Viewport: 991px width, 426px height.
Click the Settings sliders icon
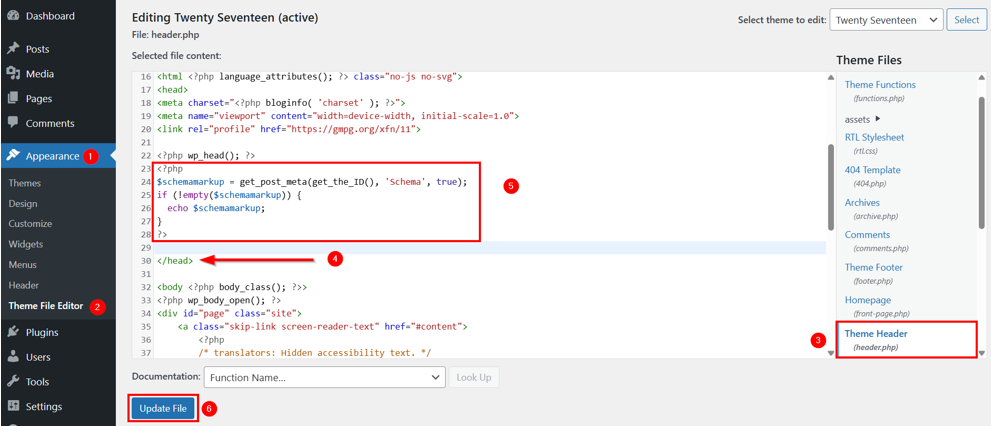click(x=13, y=406)
